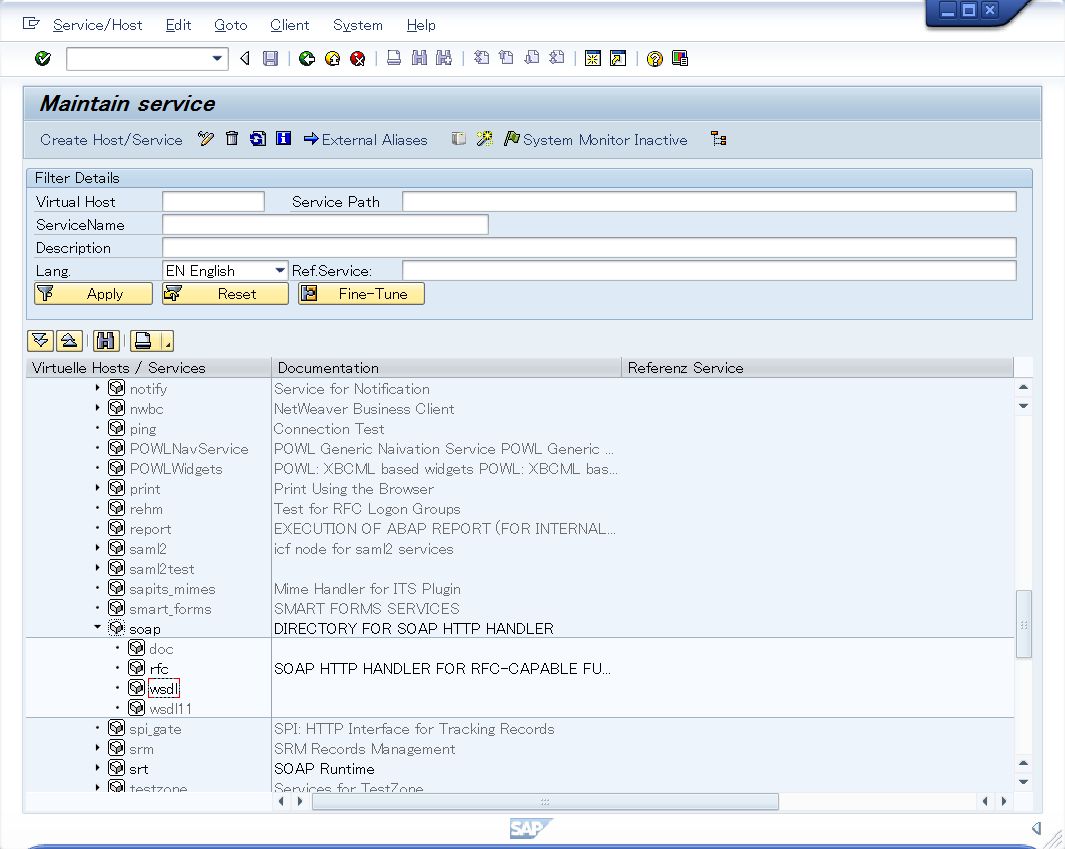Click the Delete trash can icon

(x=232, y=139)
